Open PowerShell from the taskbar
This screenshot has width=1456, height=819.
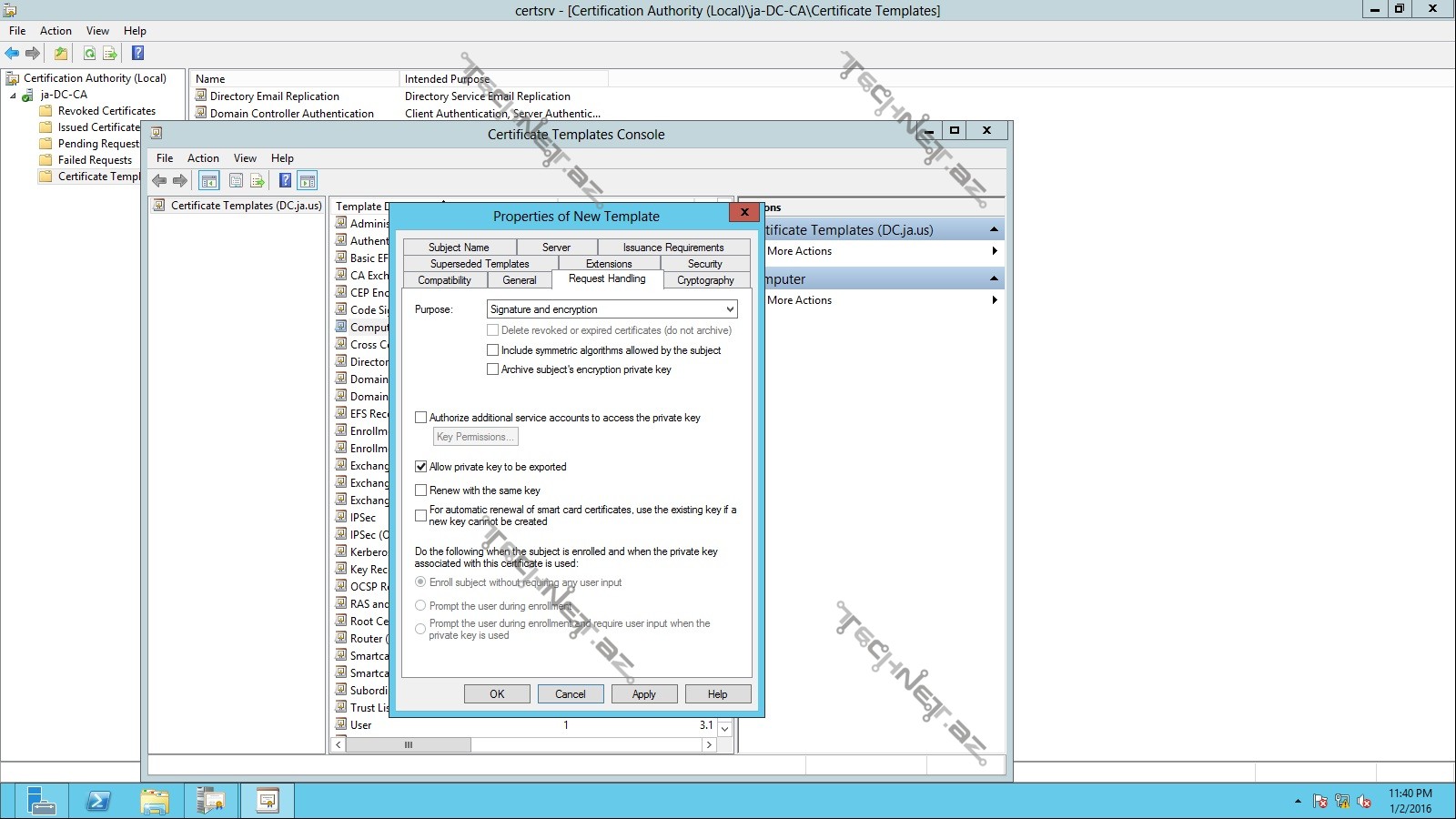[98, 801]
